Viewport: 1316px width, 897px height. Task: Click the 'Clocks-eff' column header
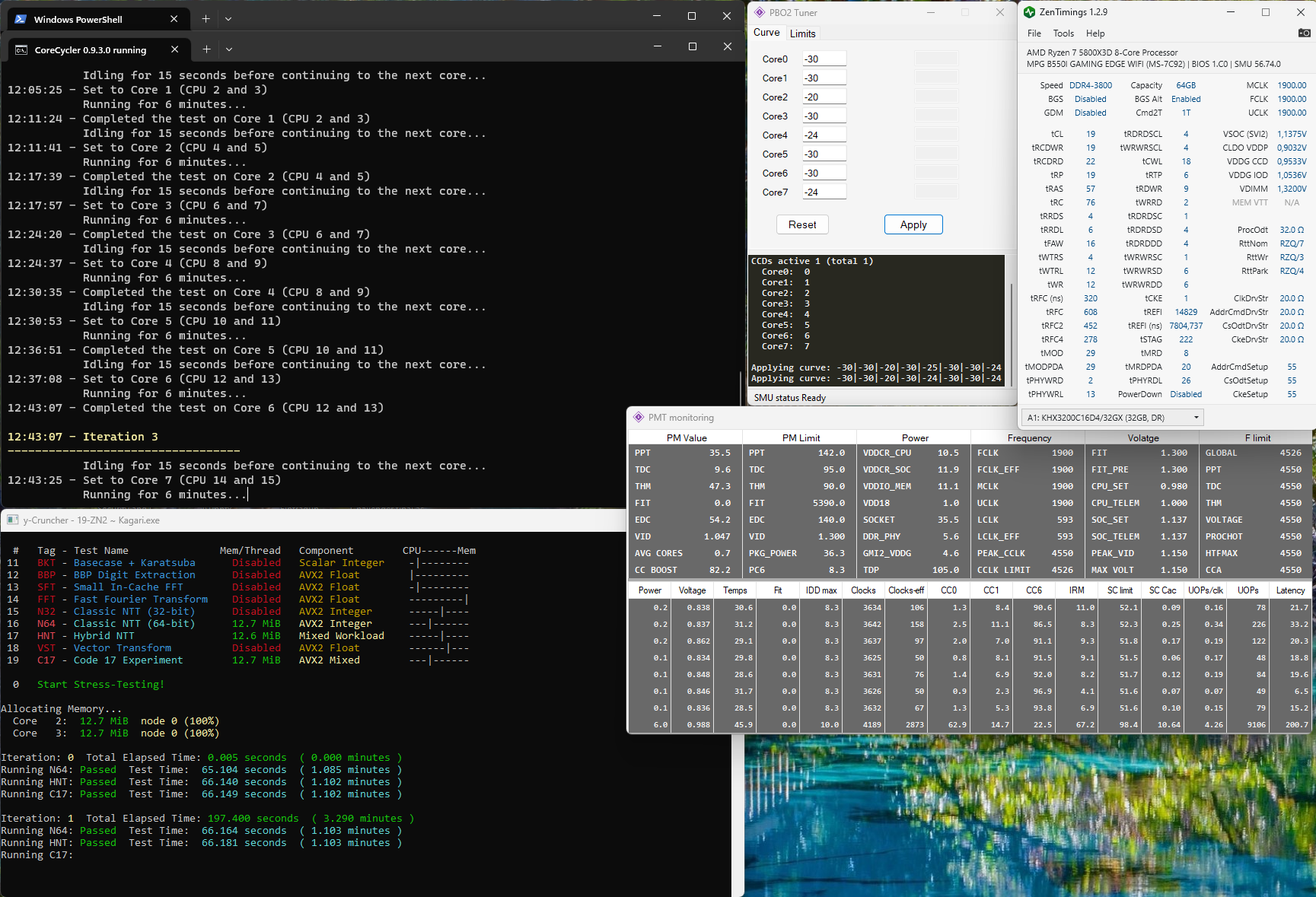pyautogui.click(x=906, y=590)
